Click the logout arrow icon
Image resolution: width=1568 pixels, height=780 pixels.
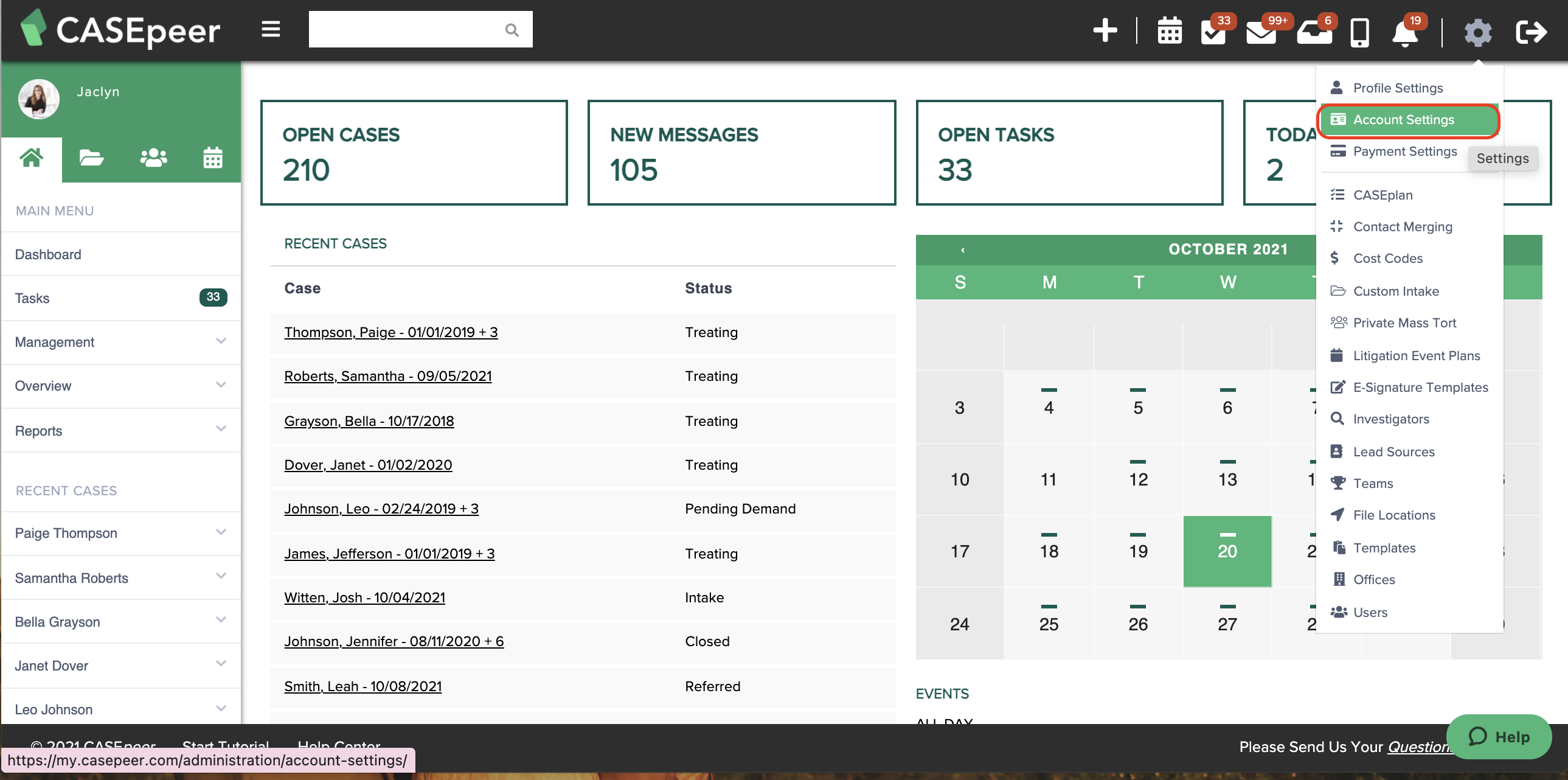click(x=1531, y=32)
